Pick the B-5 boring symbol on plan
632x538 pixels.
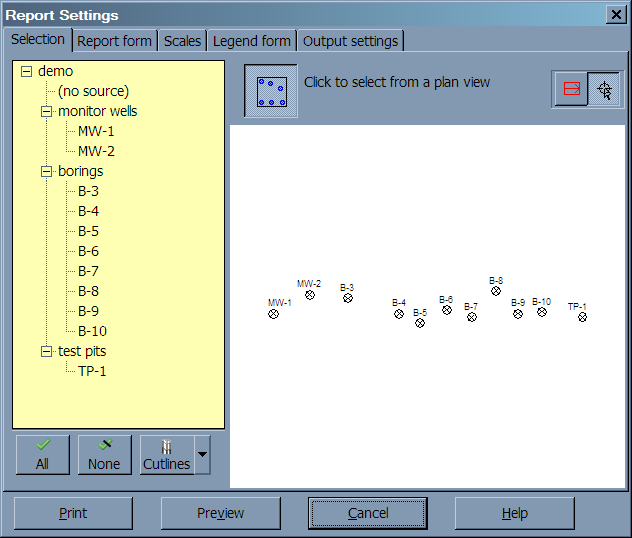coord(420,323)
